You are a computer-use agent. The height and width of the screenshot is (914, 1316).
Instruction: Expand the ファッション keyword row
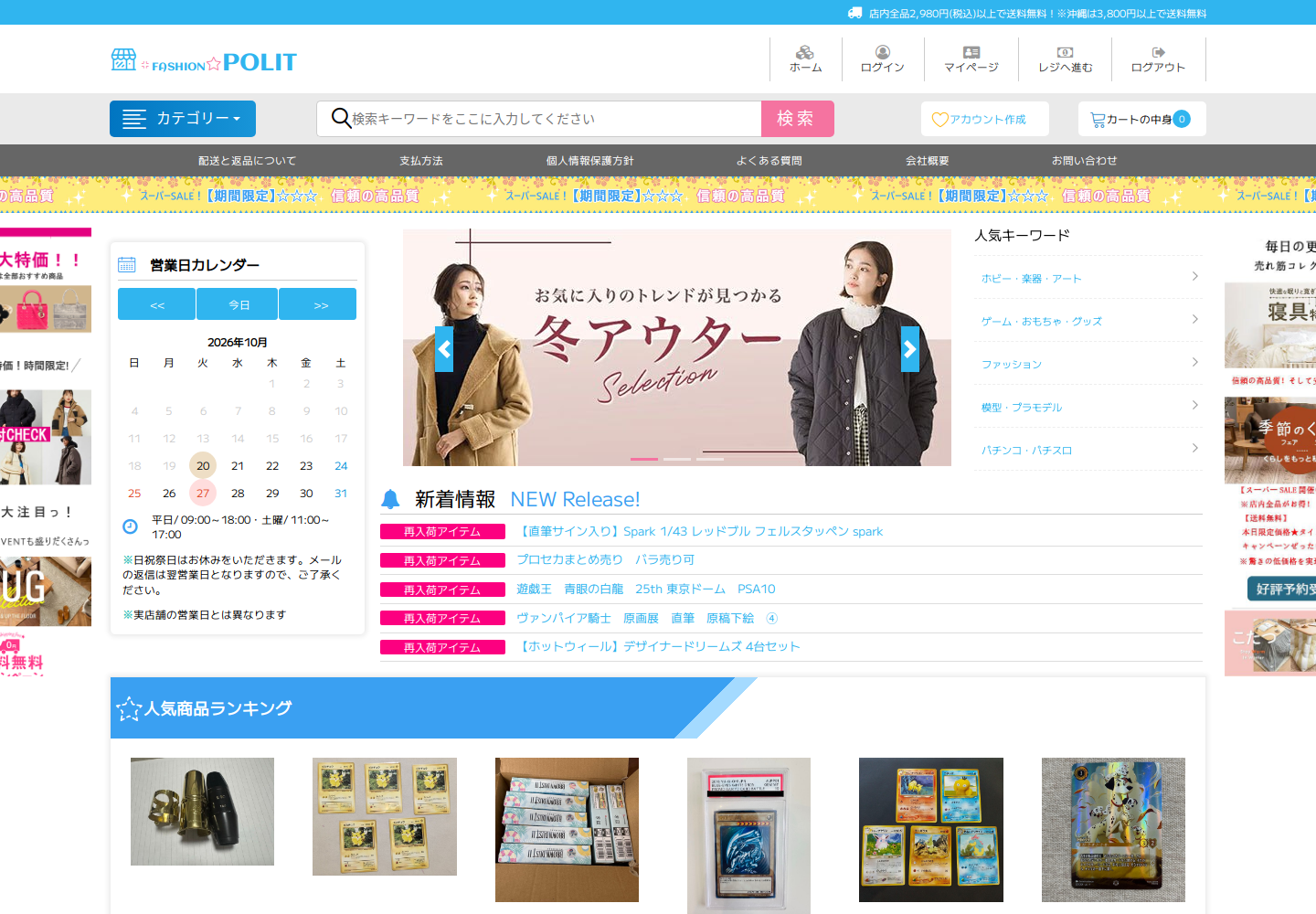1088,364
